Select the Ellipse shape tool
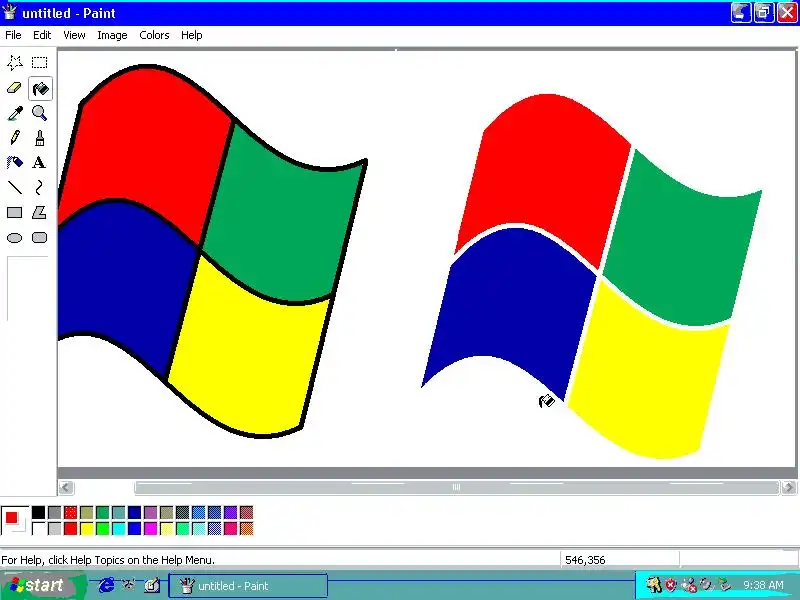This screenshot has width=800, height=600. click(x=15, y=238)
